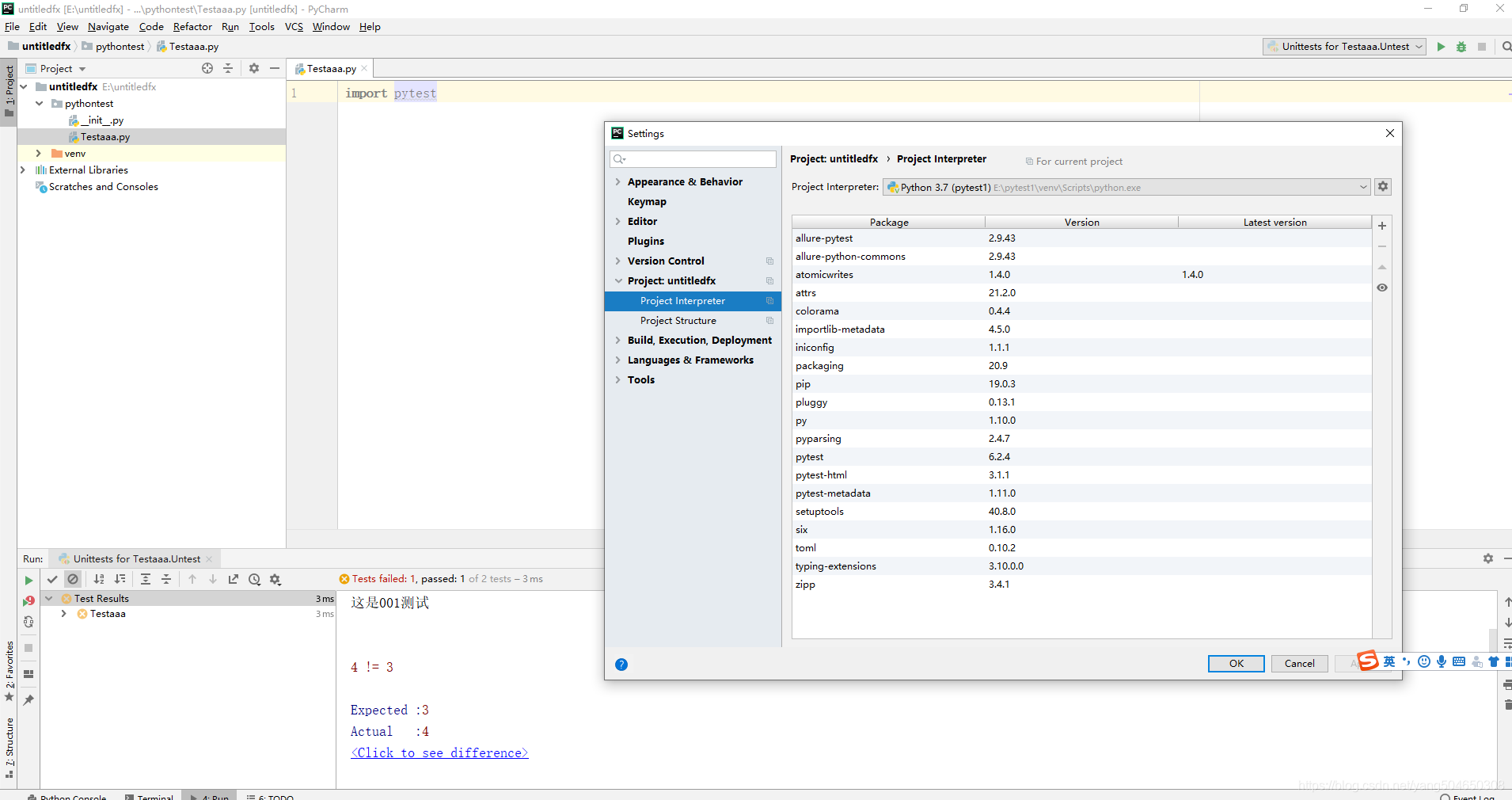Toggle Show Ignored tests button
The width and height of the screenshot is (1512, 800).
[x=73, y=579]
